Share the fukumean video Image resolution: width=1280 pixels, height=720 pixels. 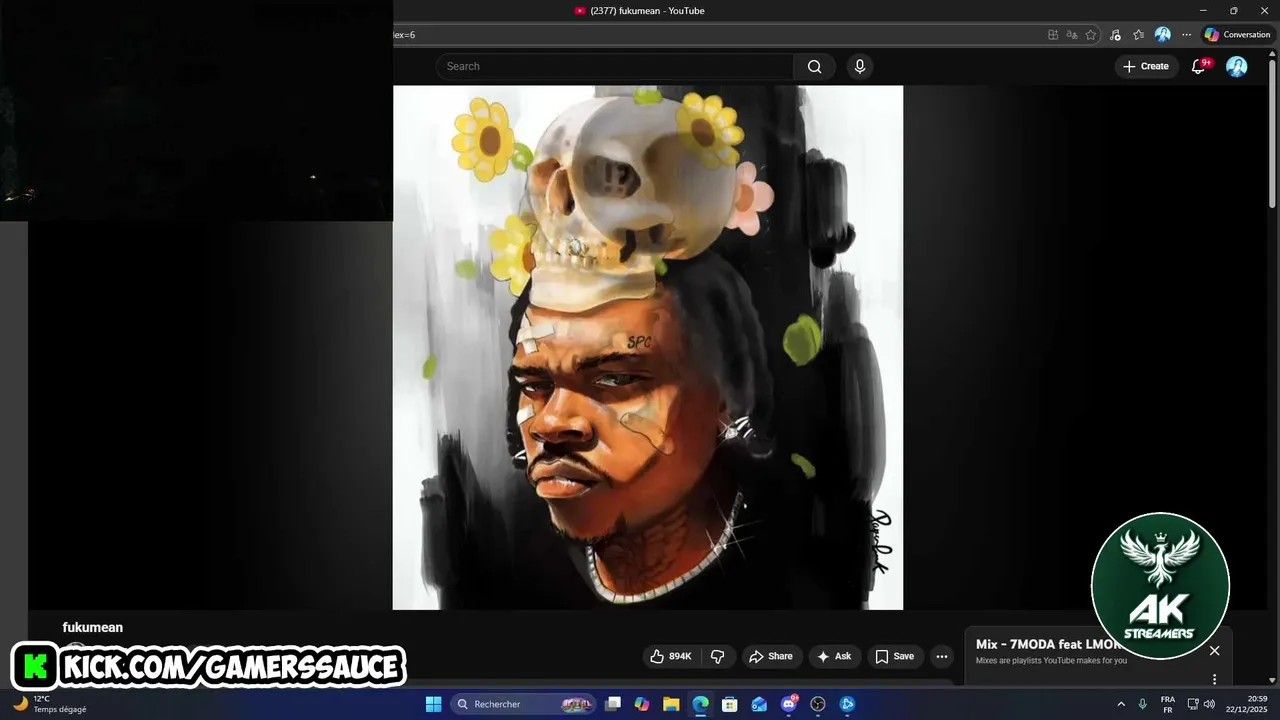(x=771, y=656)
